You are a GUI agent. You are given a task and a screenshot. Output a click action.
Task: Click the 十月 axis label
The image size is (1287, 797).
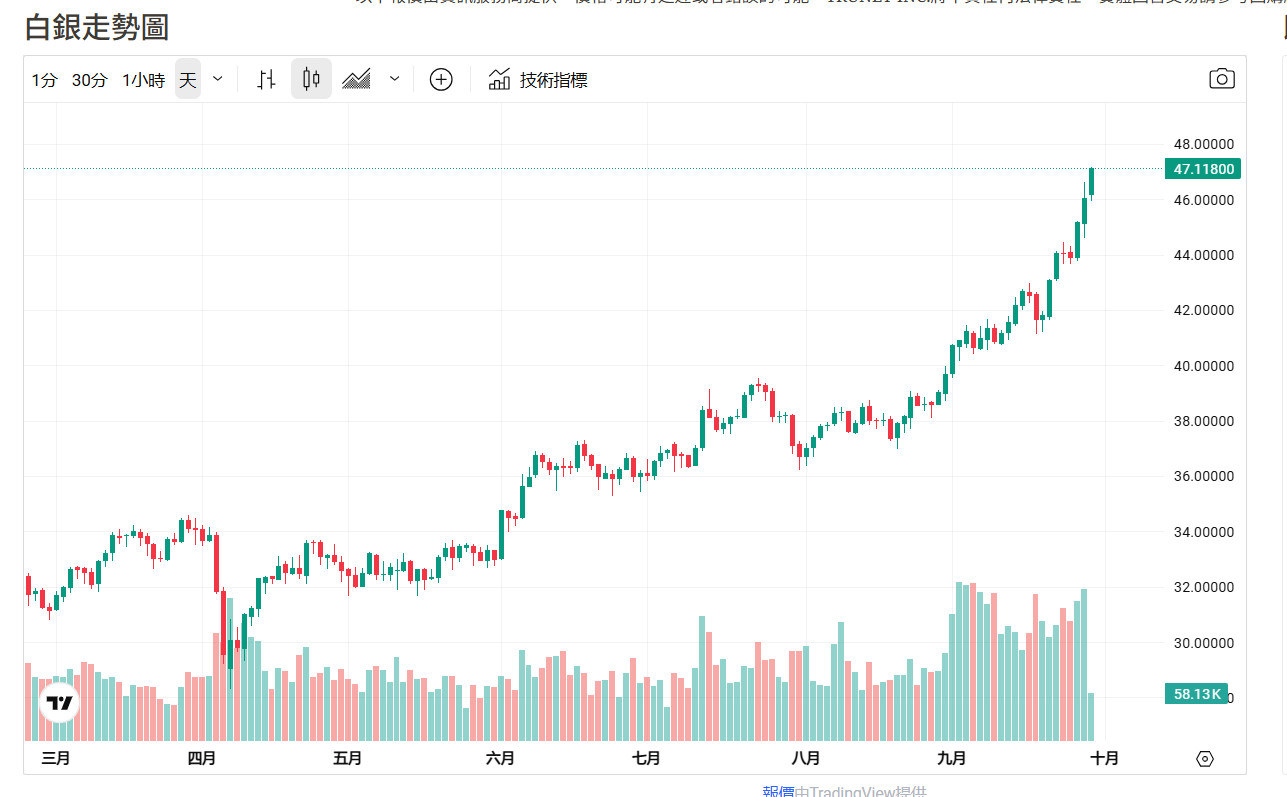click(1105, 758)
